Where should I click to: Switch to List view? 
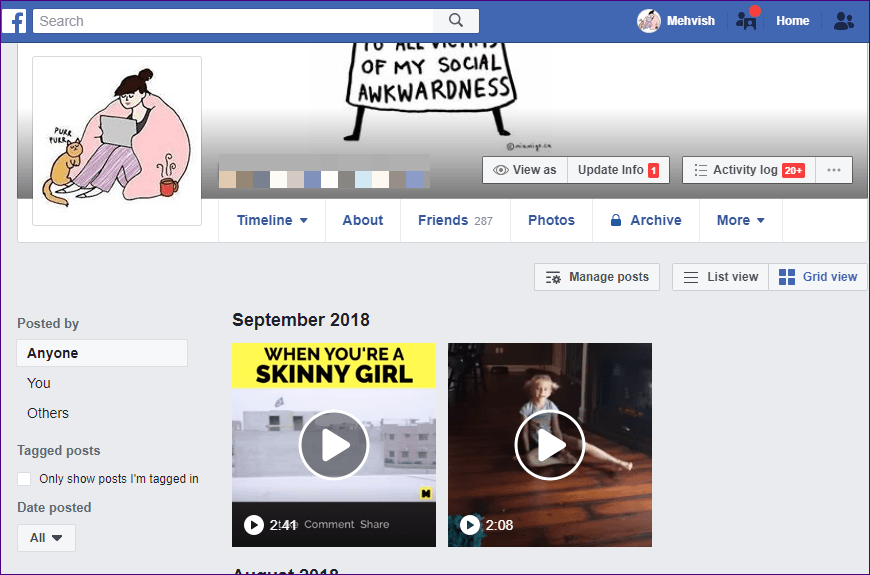(720, 277)
